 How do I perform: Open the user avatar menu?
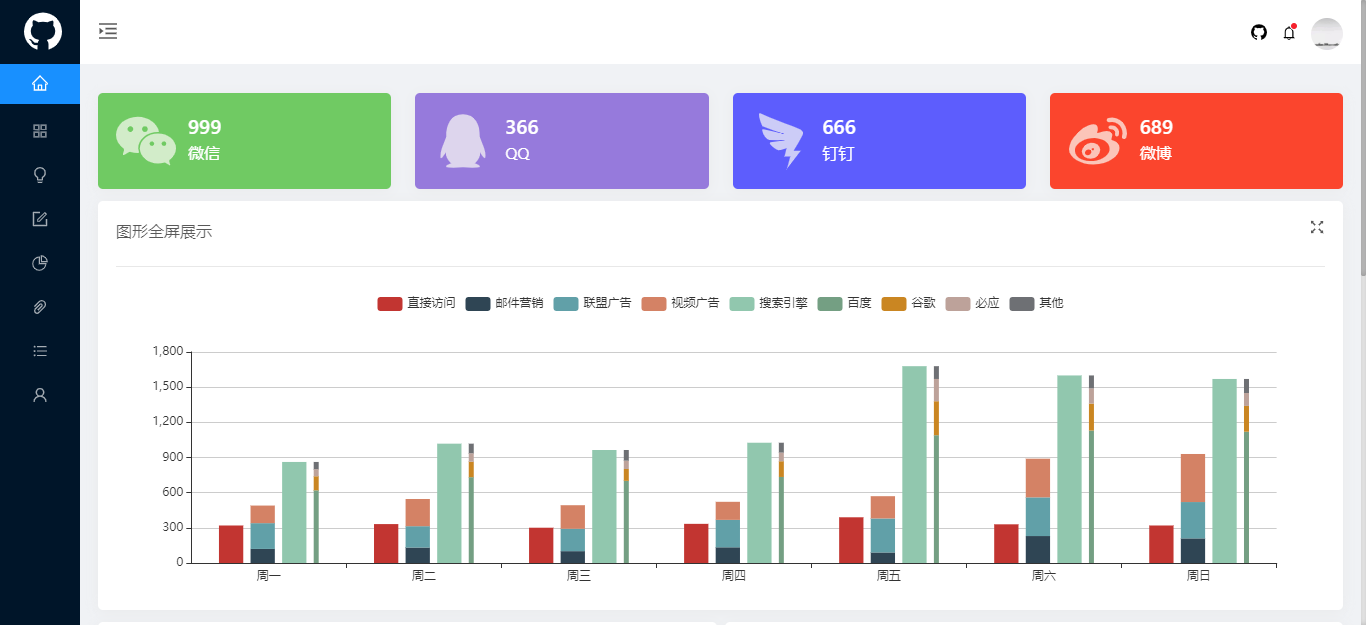coord(1327,33)
